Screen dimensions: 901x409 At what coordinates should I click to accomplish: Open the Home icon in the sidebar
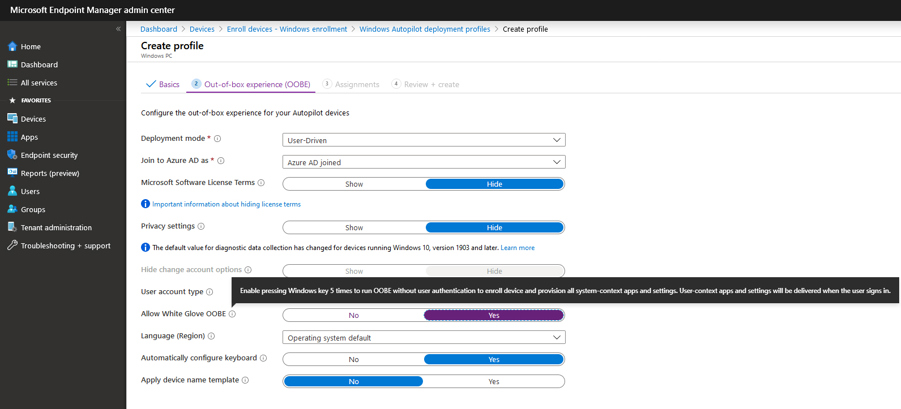click(12, 47)
